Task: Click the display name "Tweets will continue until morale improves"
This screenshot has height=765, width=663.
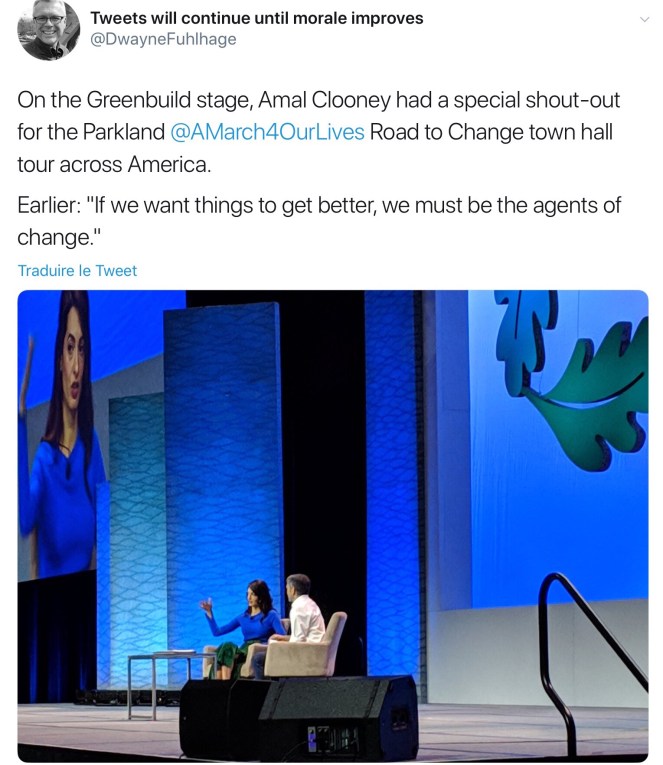Action: tap(256, 18)
